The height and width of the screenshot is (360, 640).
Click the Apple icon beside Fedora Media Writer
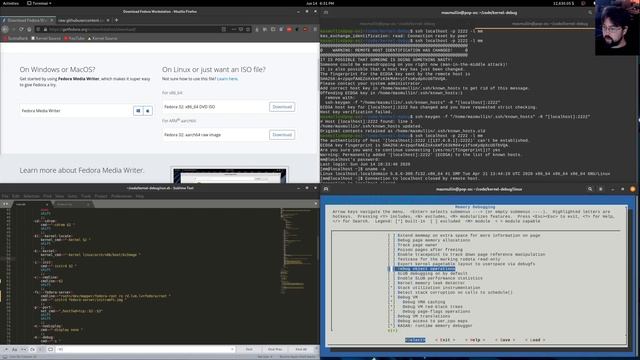click(148, 111)
